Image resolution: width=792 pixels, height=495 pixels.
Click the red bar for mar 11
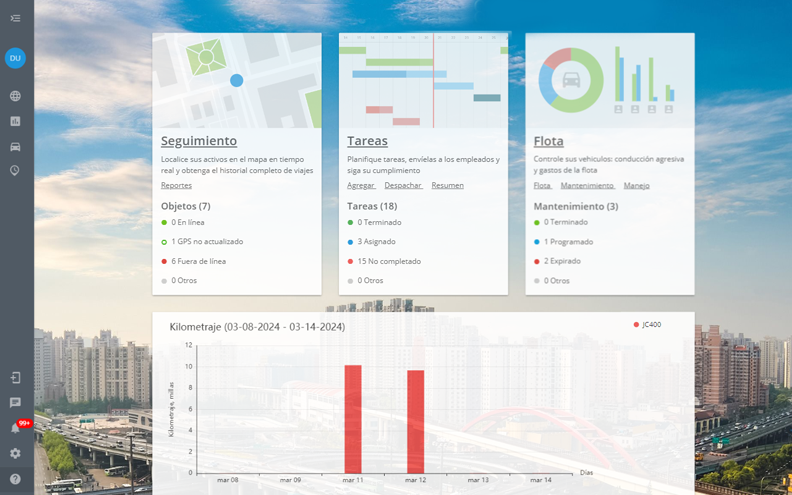[x=353, y=418]
